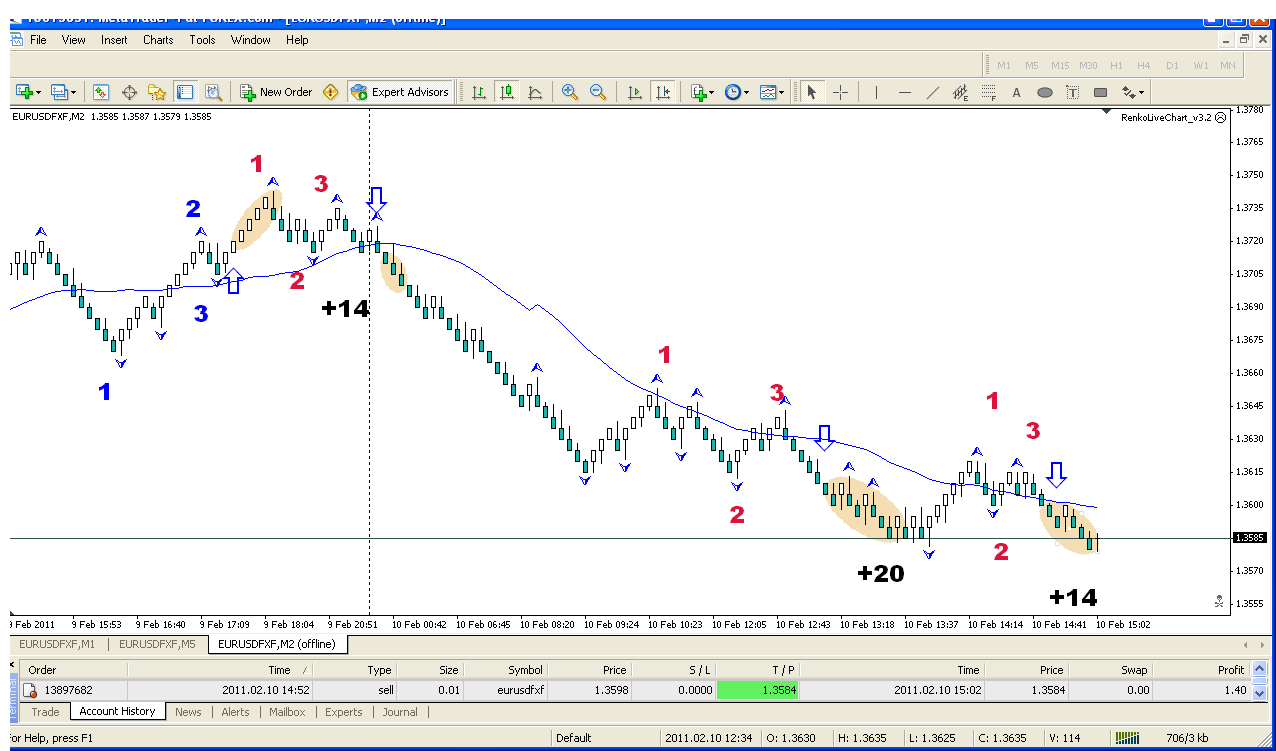Screen dimensions: 1276x751
Task: Toggle candlestick chart display mode
Action: [x=507, y=92]
